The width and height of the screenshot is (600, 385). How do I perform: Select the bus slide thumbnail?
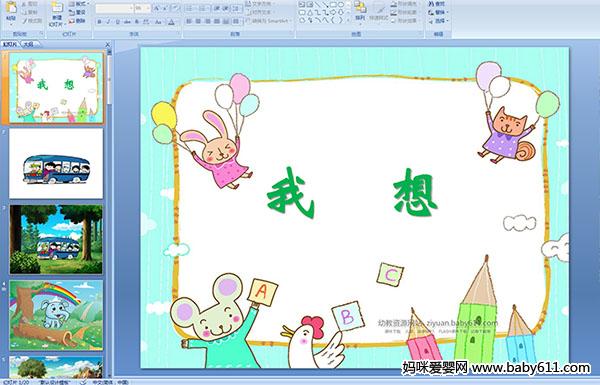tap(56, 163)
